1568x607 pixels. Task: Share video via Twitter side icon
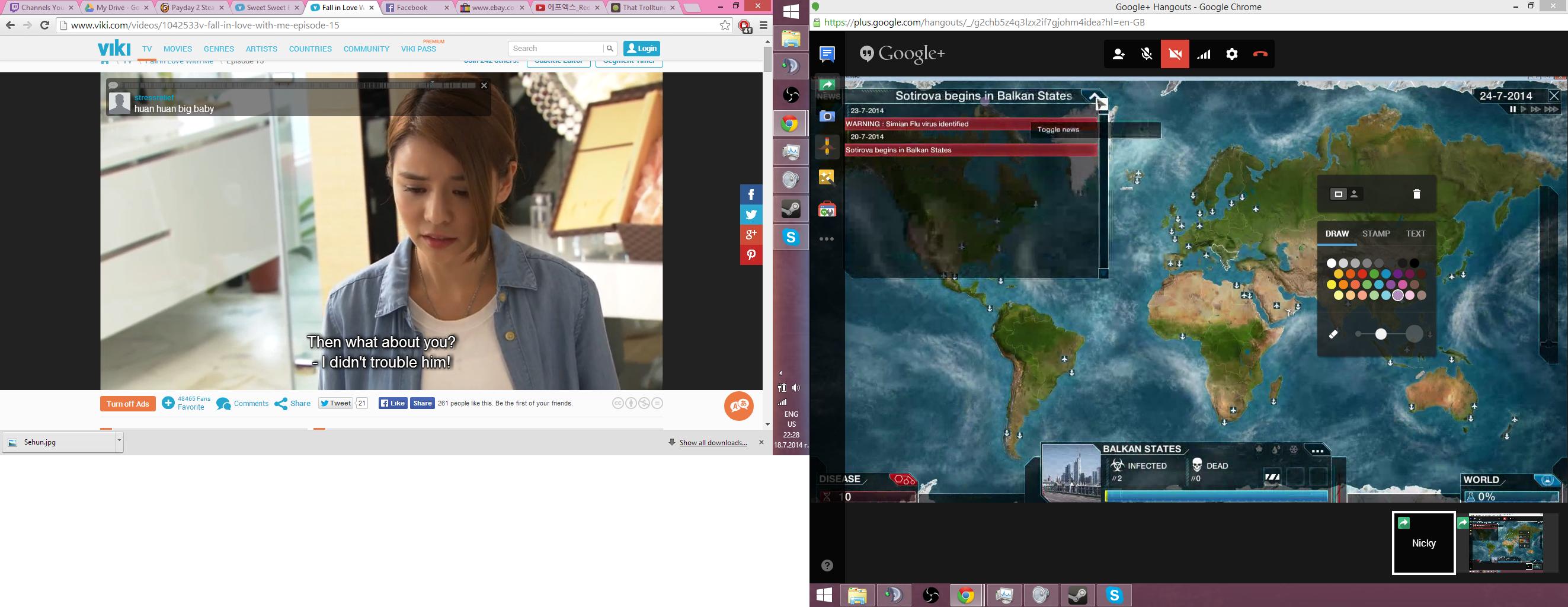[x=751, y=215]
